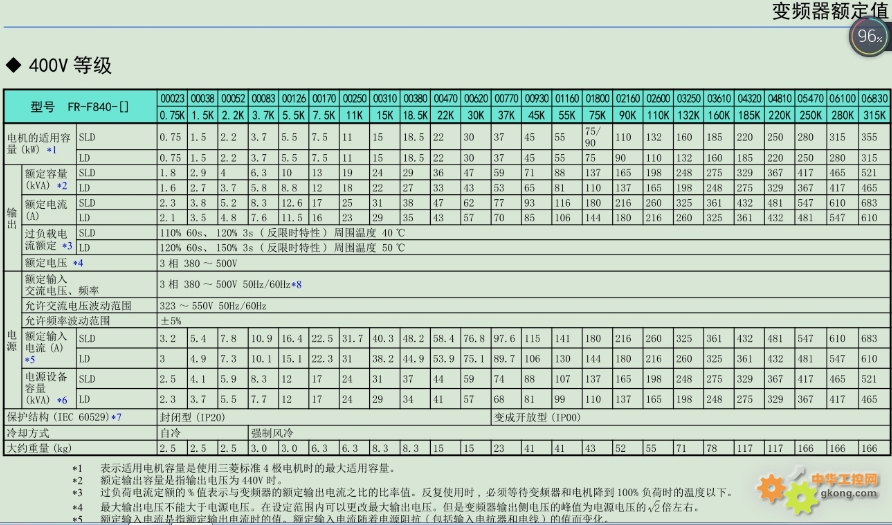Image resolution: width=892 pixels, height=525 pixels.
Task: Click the 89.7 LD input current cell
Action: coord(504,359)
